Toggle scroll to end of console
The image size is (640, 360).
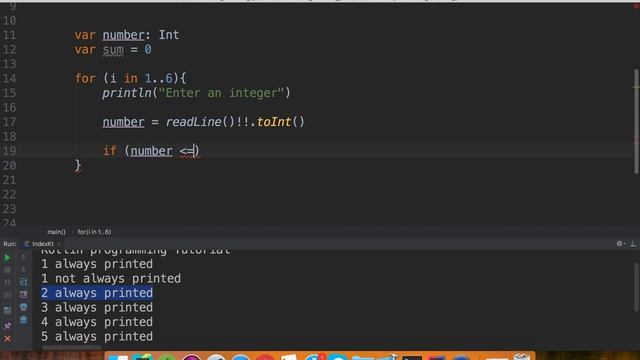[23, 294]
